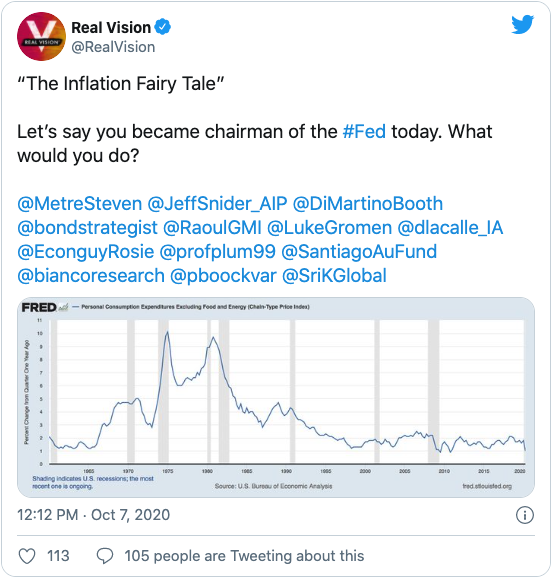The width and height of the screenshot is (553, 579).
Task: Click the Real Vision display name
Action: (x=111, y=28)
